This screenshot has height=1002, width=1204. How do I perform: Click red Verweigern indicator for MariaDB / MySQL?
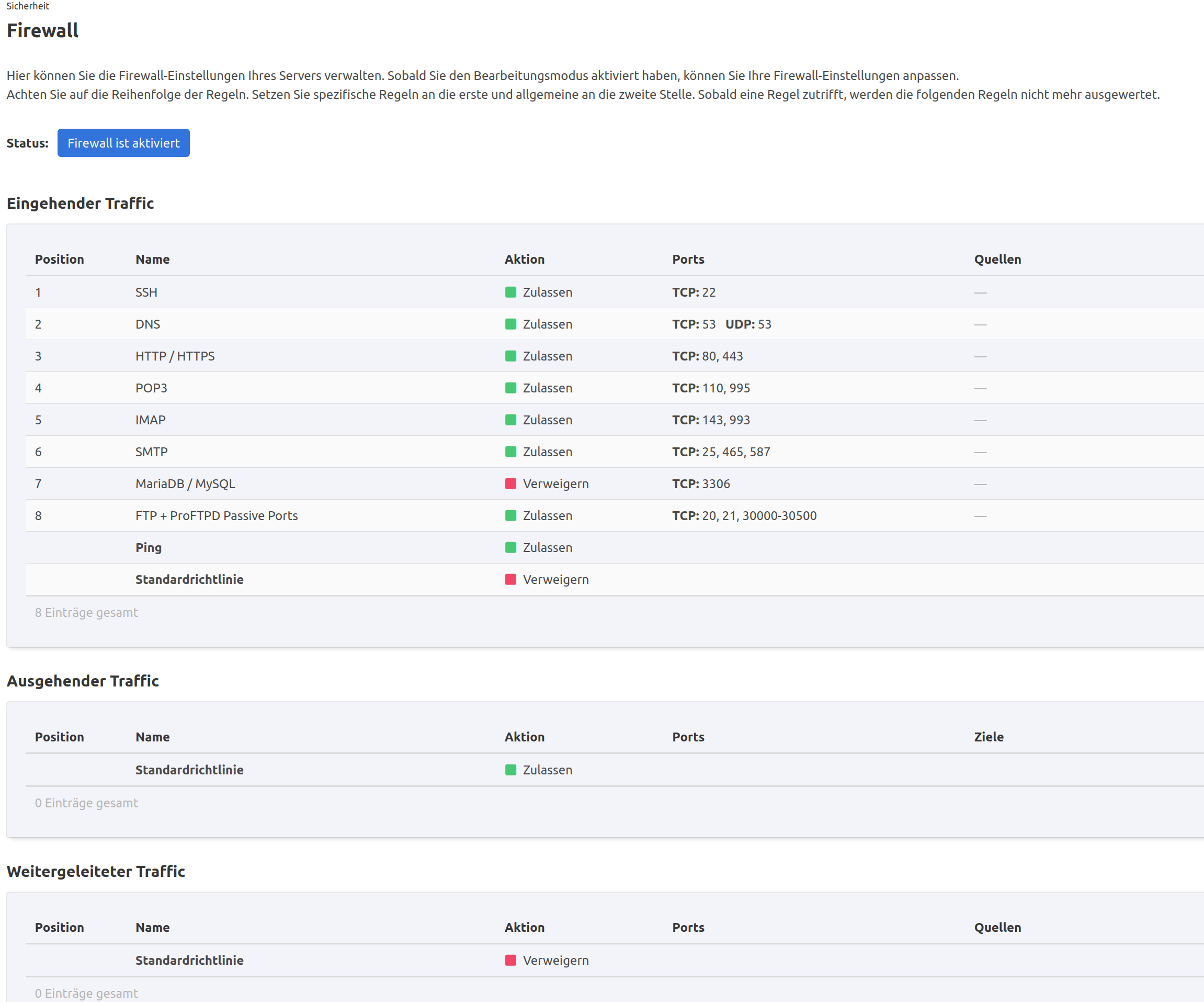click(x=510, y=483)
